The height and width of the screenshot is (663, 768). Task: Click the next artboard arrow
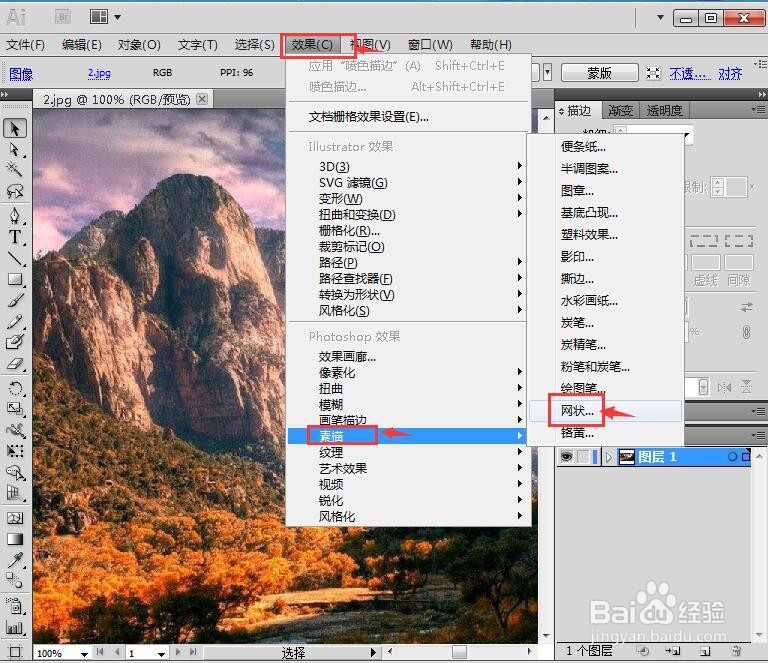[178, 652]
